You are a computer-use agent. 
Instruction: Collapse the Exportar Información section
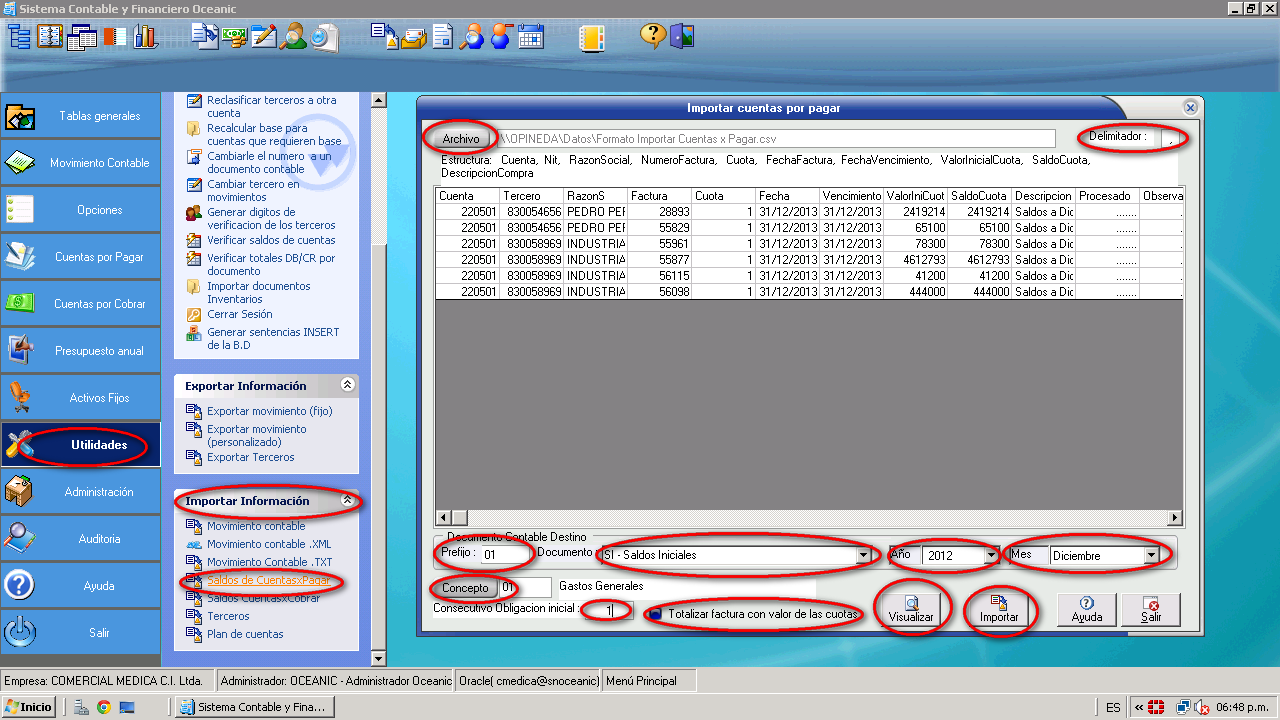[347, 385]
